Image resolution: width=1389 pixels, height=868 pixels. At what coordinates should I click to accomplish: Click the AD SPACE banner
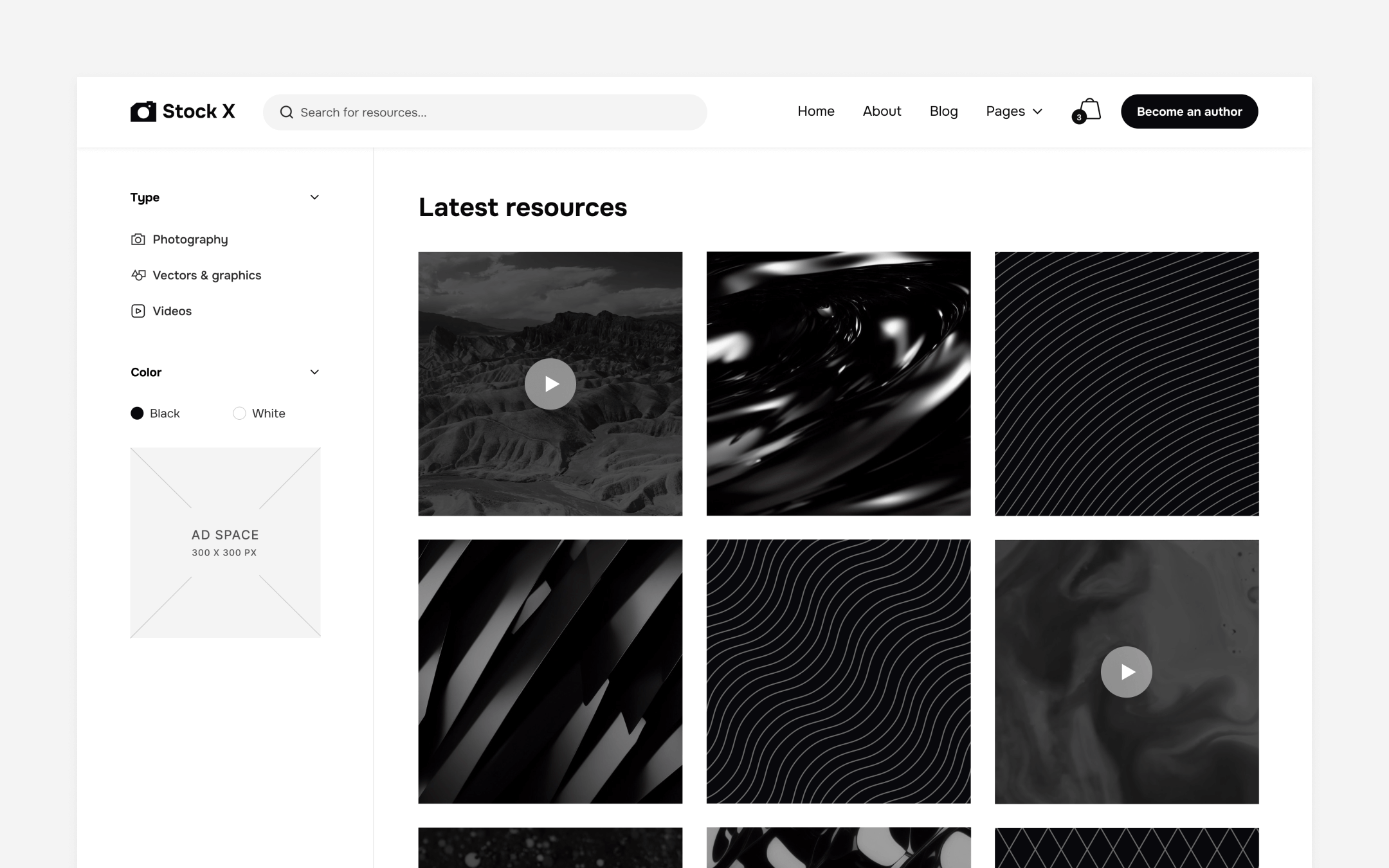coord(226,543)
